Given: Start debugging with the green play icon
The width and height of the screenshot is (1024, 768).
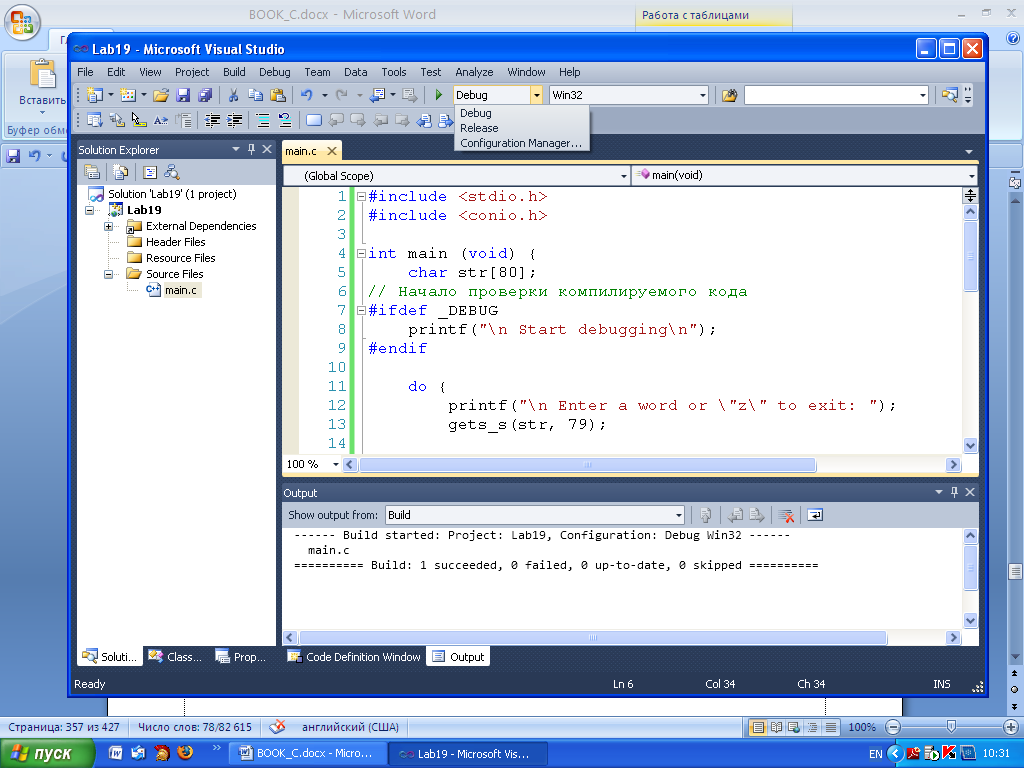Looking at the screenshot, I should [439, 95].
